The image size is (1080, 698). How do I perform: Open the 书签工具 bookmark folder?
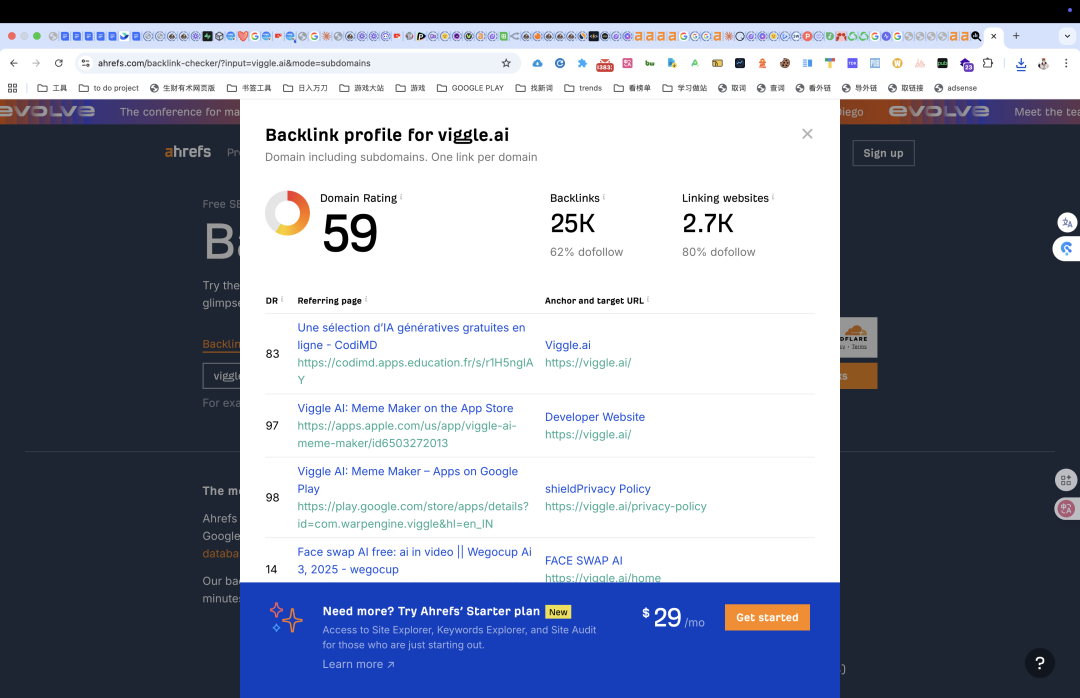point(249,88)
